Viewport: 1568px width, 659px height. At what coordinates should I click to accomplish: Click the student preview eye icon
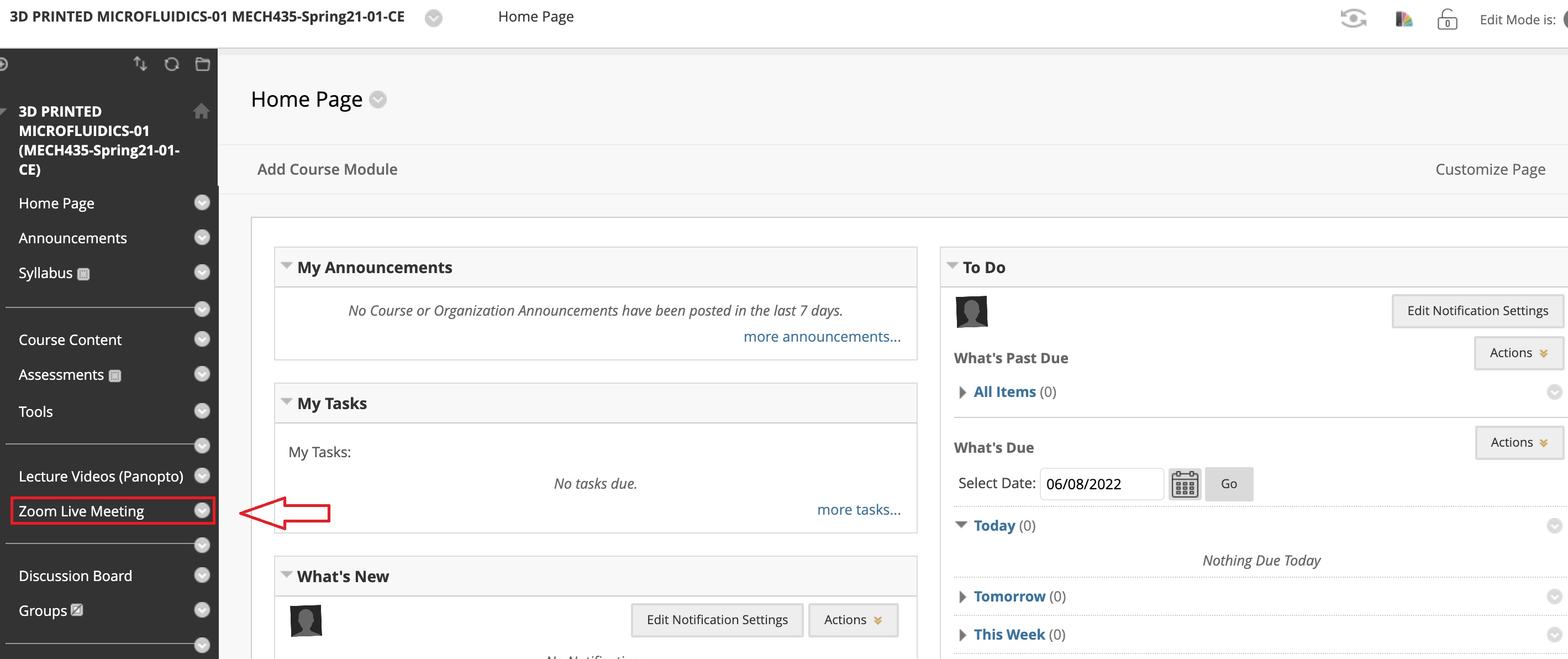click(x=1353, y=19)
